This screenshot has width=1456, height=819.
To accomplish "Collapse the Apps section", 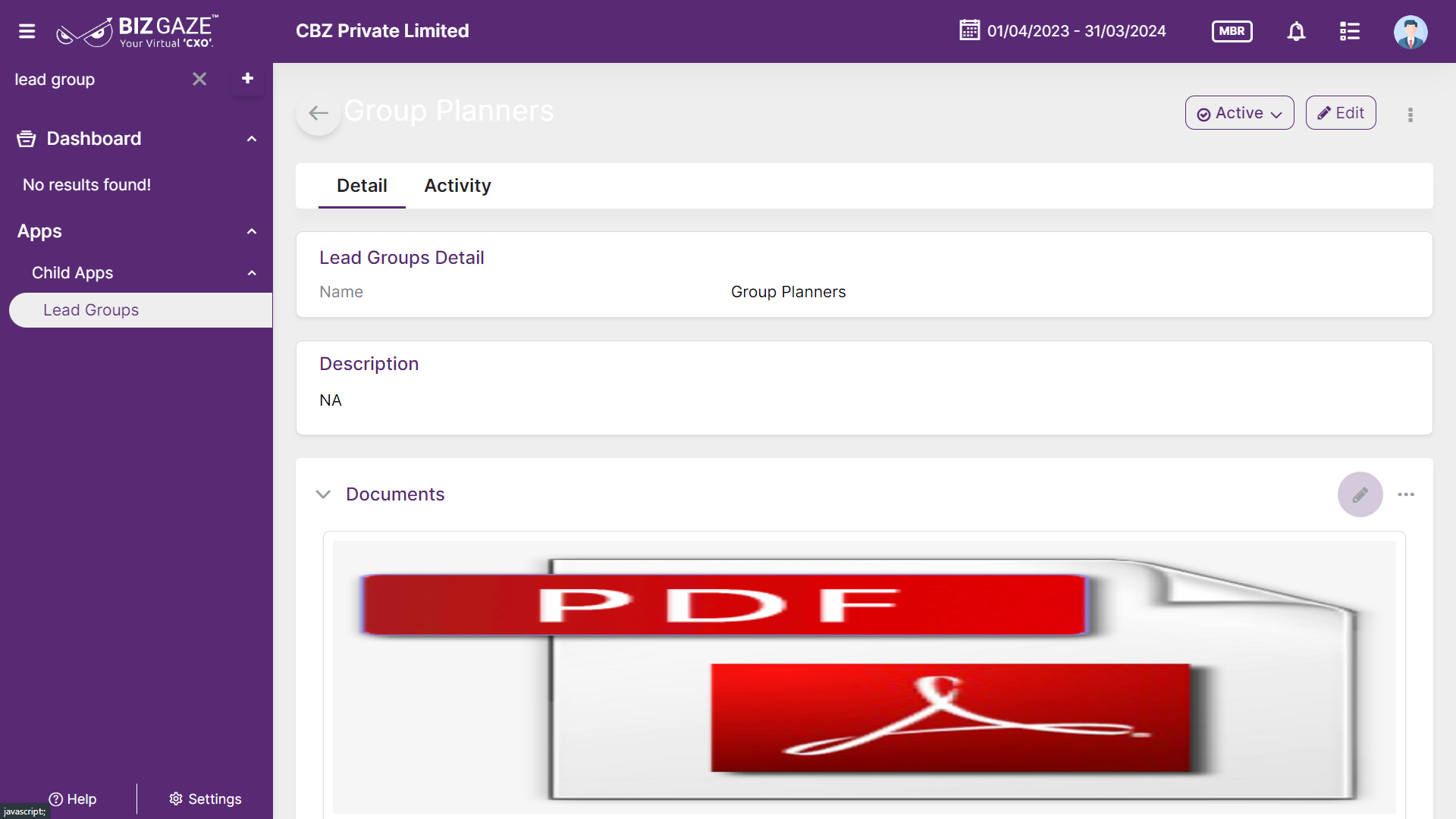I will (x=252, y=231).
